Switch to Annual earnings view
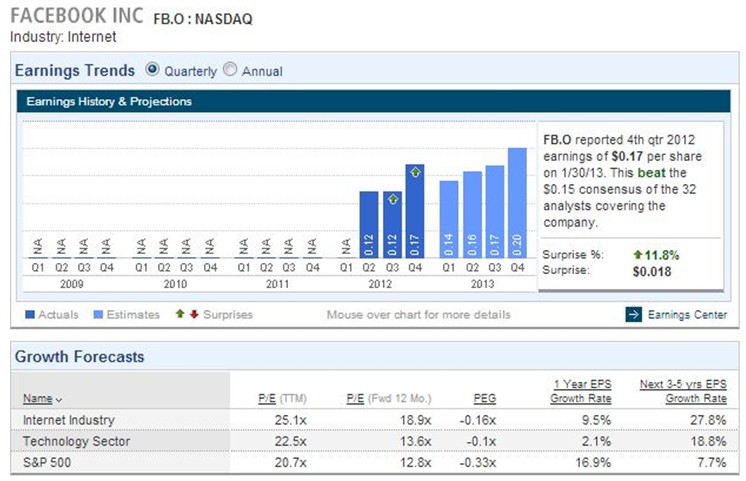This screenshot has height=481, width=746. pyautogui.click(x=230, y=70)
